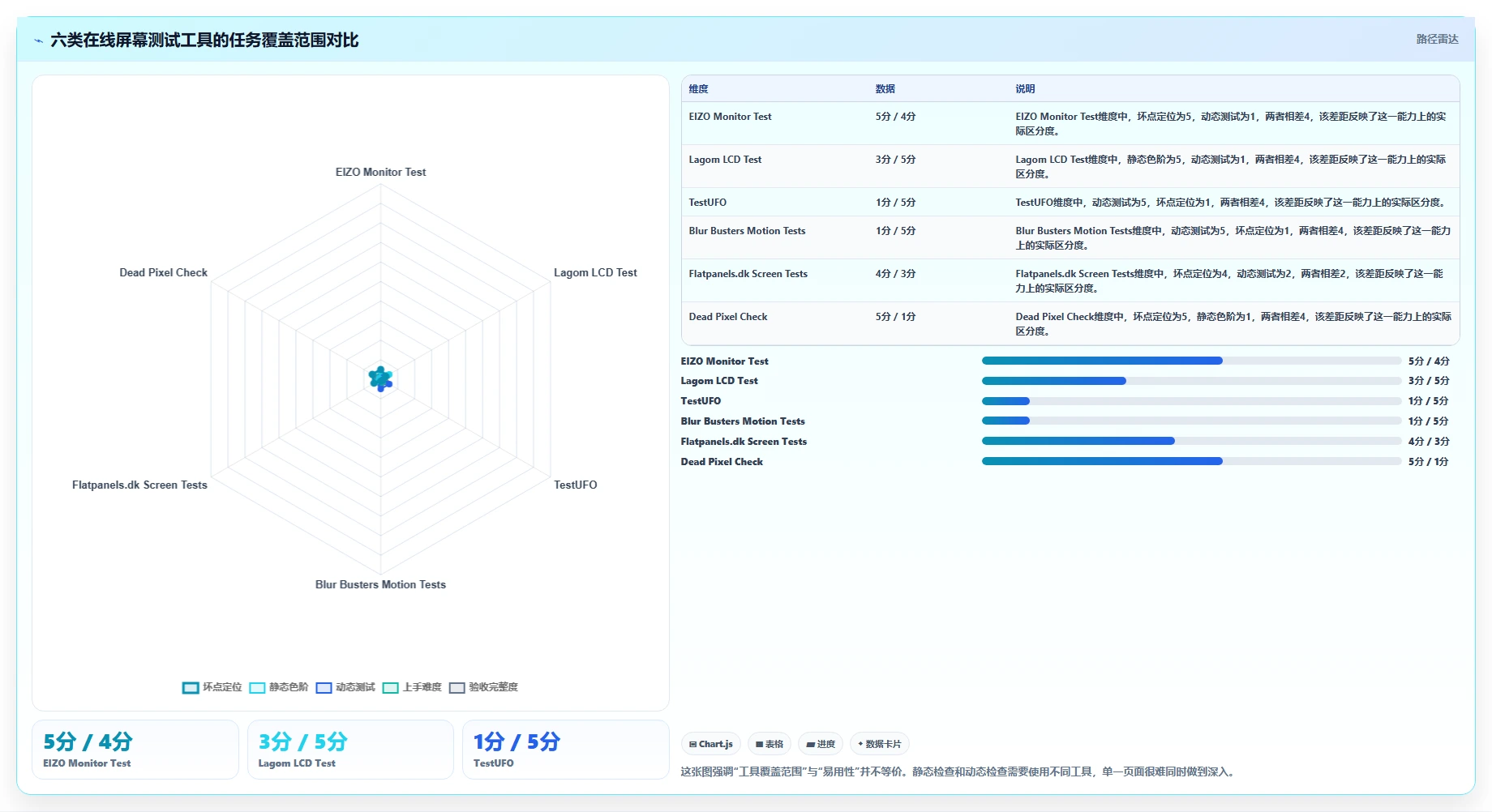The height and width of the screenshot is (812, 1492).
Task: Click the Lagom LCD Test radar axis label
Action: (x=595, y=272)
